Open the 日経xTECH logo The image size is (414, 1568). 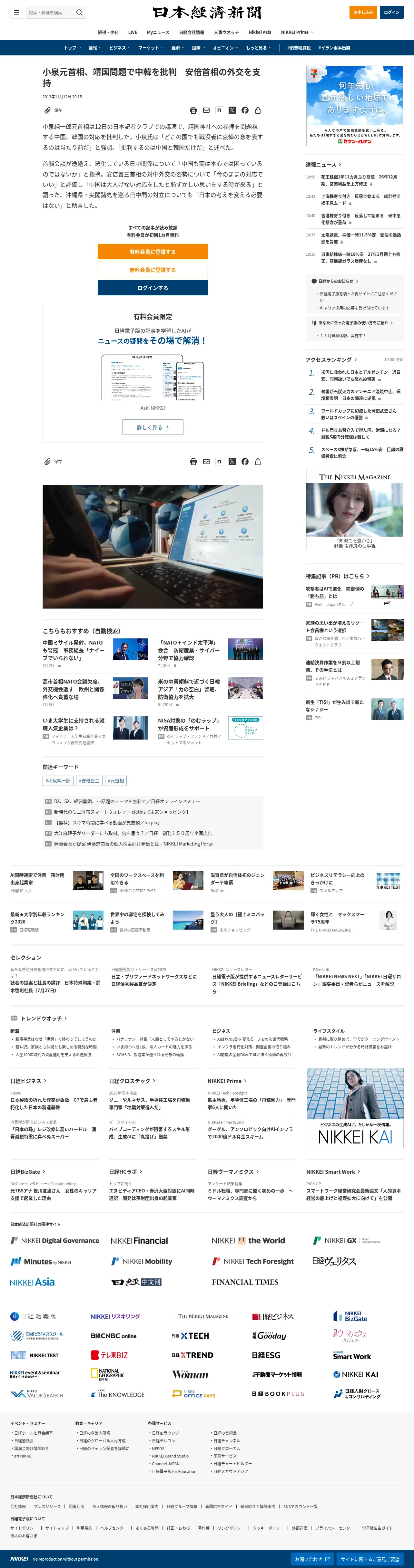click(190, 1335)
